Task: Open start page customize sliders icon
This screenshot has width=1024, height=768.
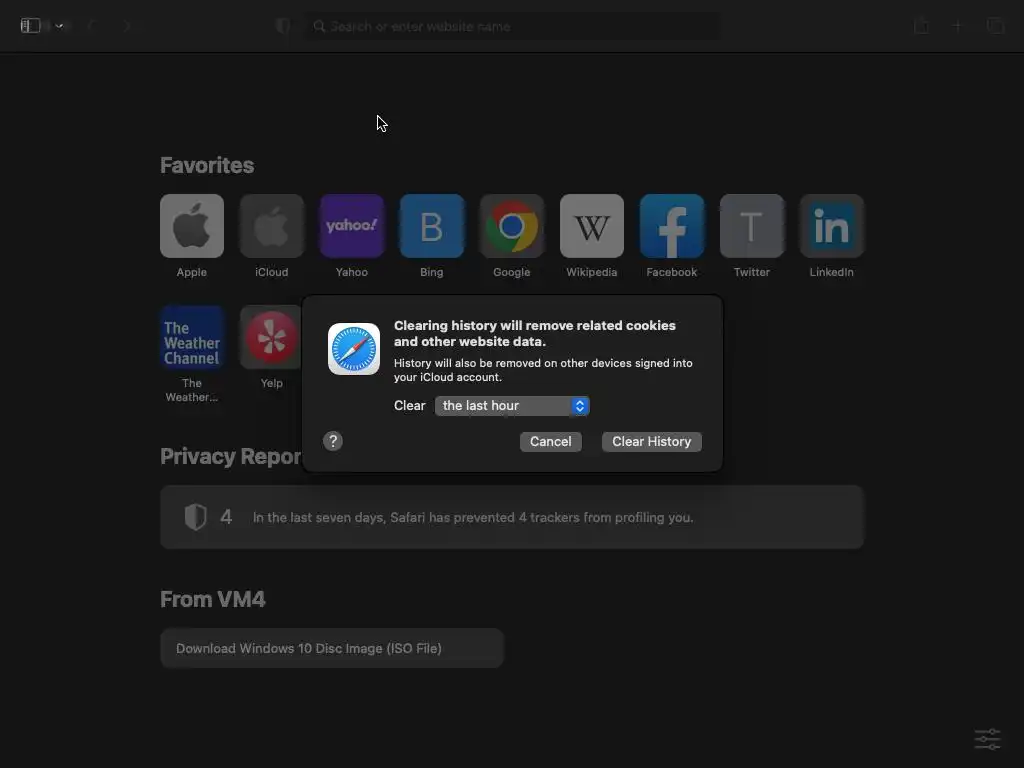Action: tap(987, 739)
